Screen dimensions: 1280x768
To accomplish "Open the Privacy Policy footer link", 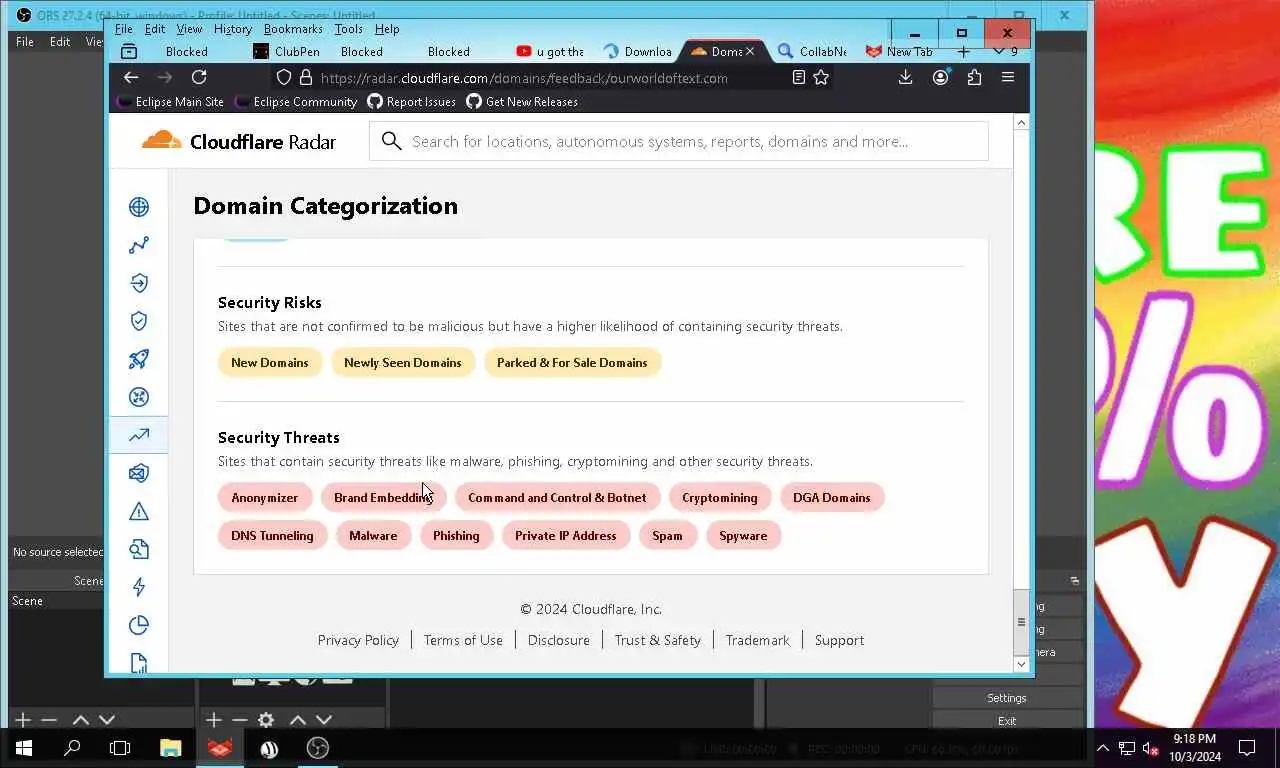I will tap(358, 640).
